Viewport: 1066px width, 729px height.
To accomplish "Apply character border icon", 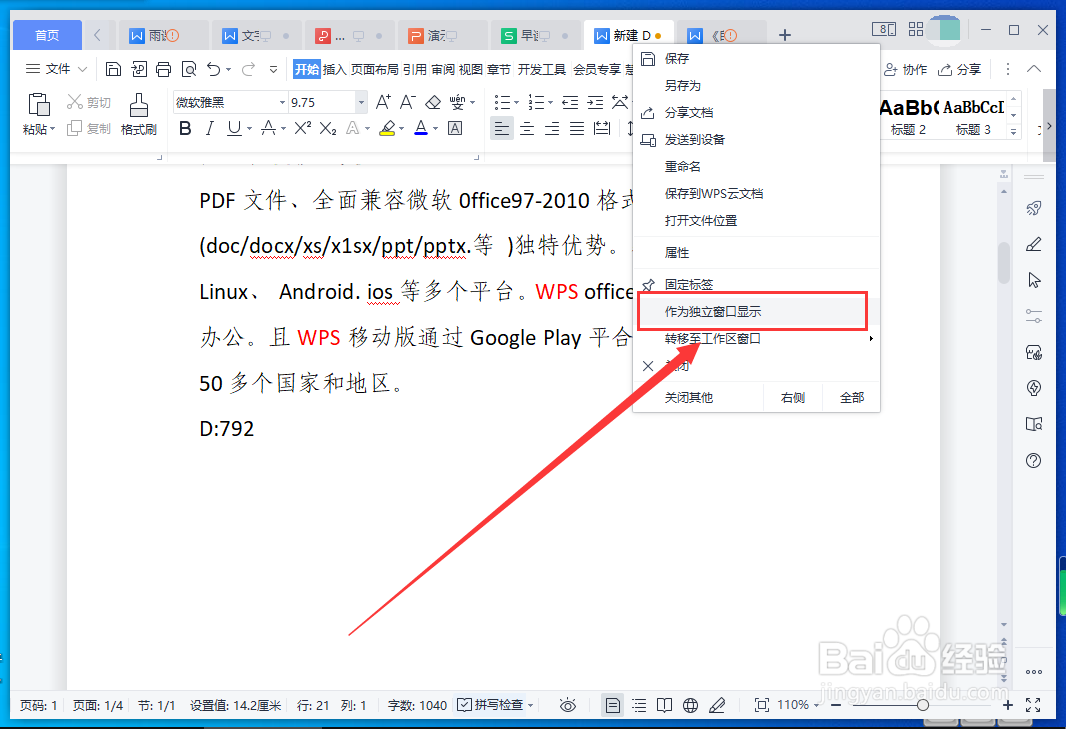I will point(455,128).
